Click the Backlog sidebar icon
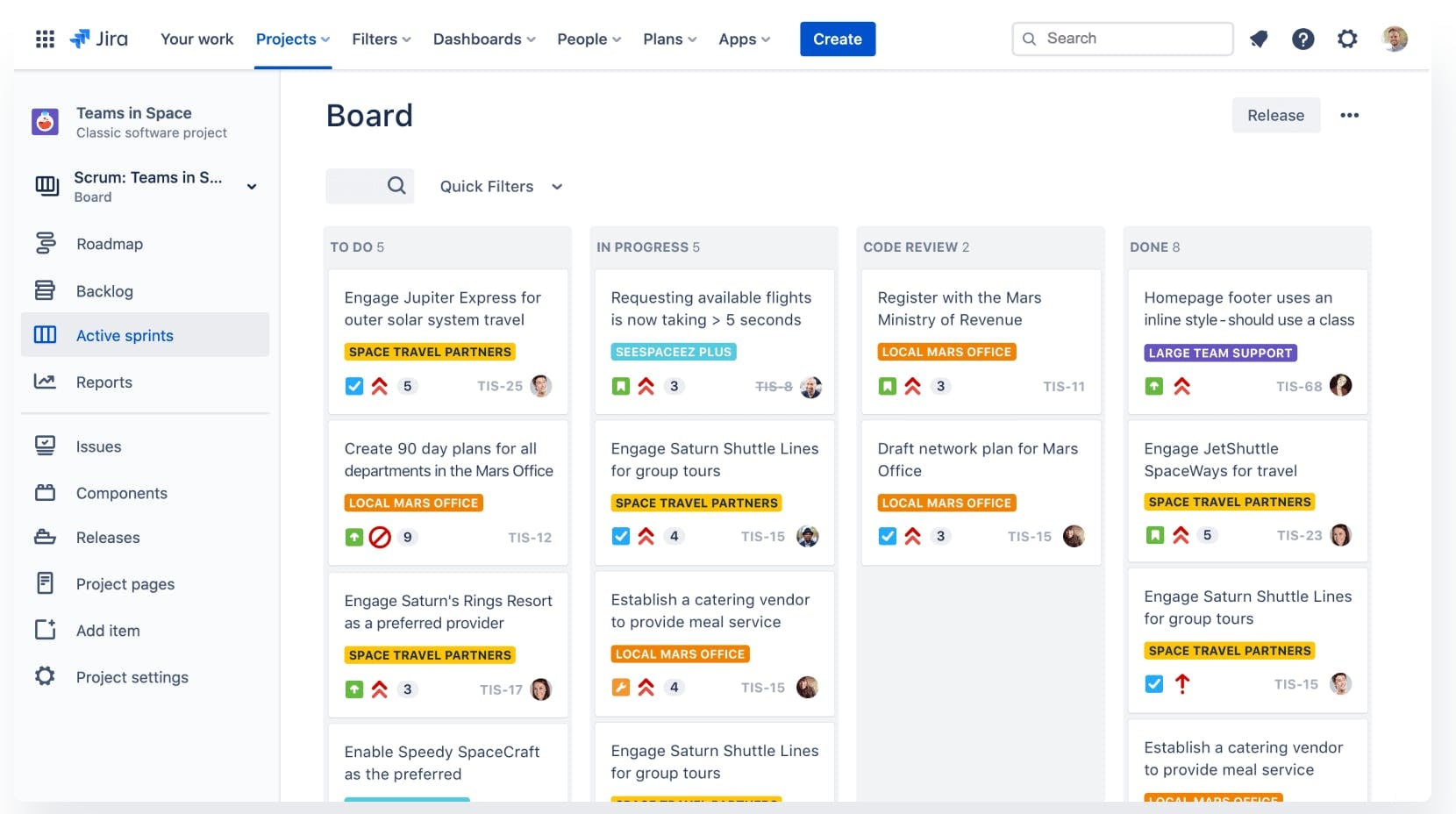 pos(45,290)
